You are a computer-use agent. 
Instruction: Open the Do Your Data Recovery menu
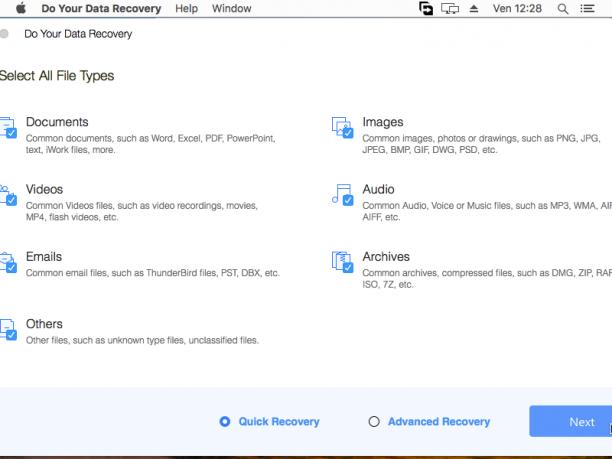101,9
